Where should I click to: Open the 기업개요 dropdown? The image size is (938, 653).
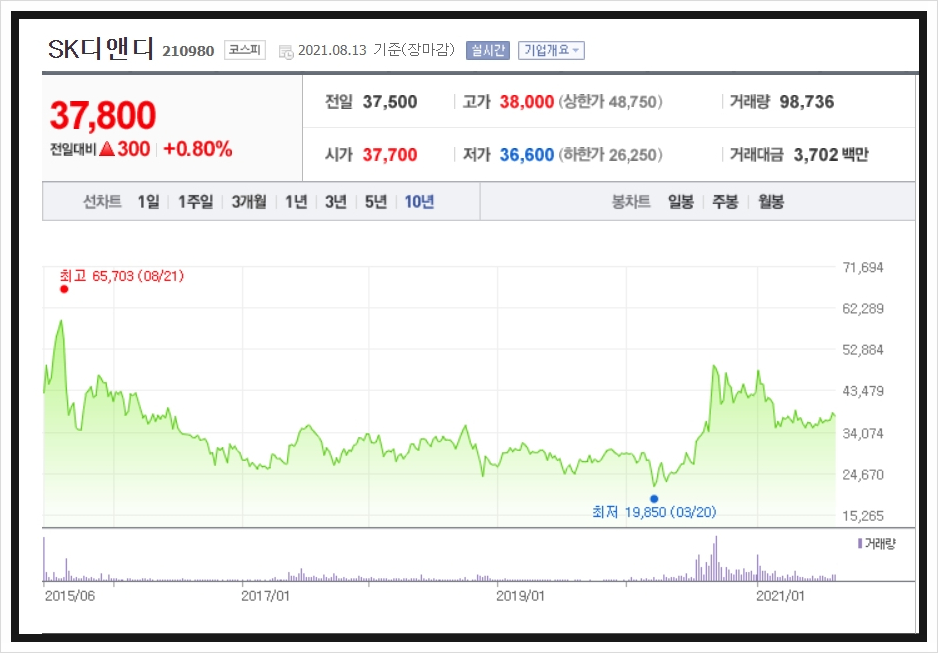pyautogui.click(x=551, y=50)
